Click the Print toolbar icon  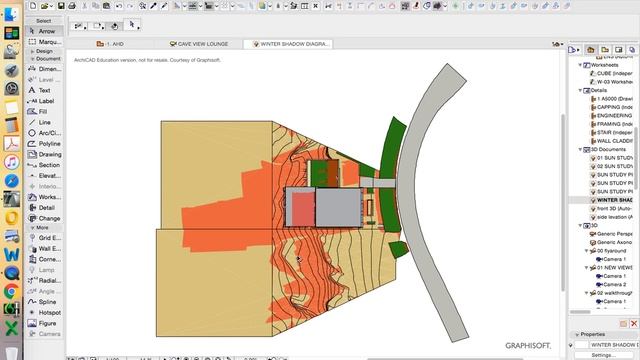pos(72,6)
